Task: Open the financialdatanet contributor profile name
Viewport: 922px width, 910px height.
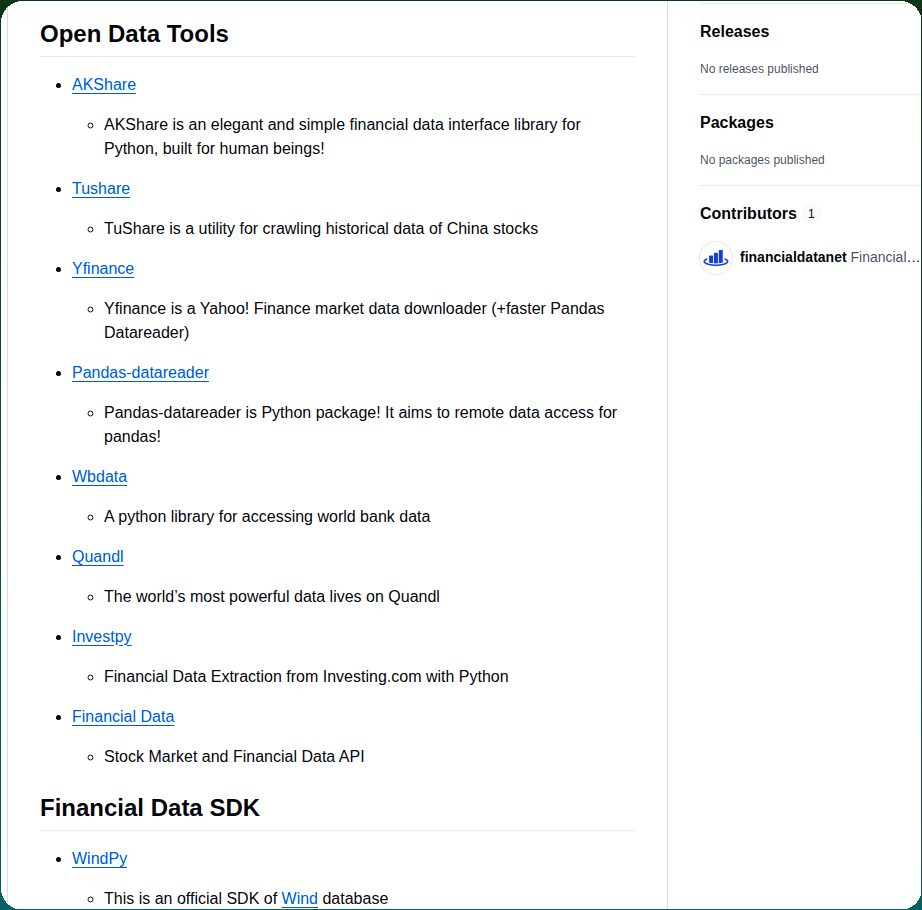Action: pyautogui.click(x=793, y=257)
